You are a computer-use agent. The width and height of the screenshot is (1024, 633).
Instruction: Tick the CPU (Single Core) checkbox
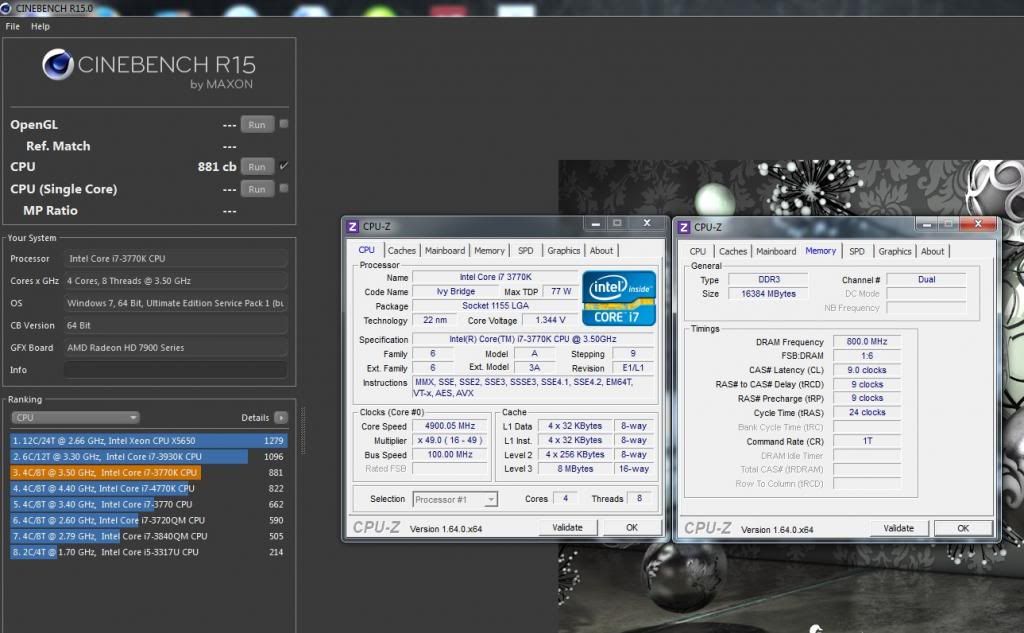[284, 188]
